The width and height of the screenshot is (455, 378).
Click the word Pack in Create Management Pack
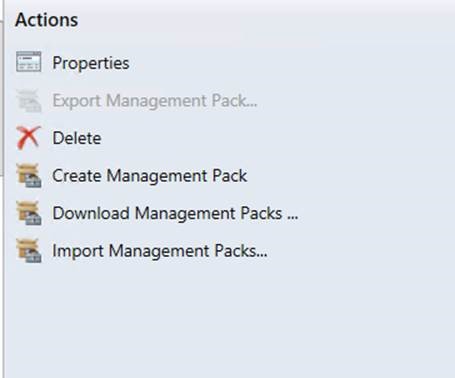[230, 176]
